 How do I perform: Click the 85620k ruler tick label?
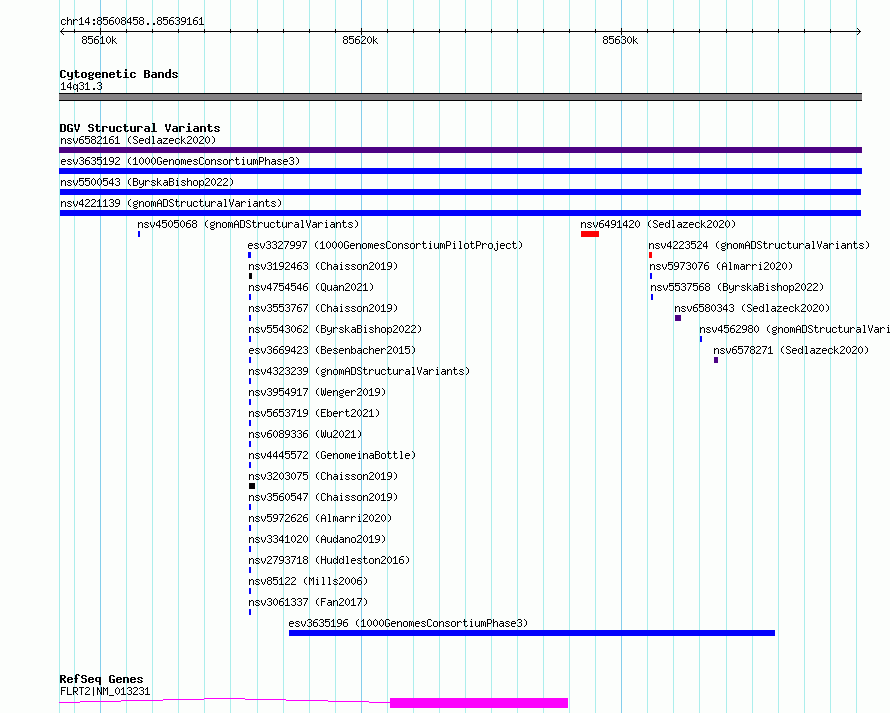(360, 40)
